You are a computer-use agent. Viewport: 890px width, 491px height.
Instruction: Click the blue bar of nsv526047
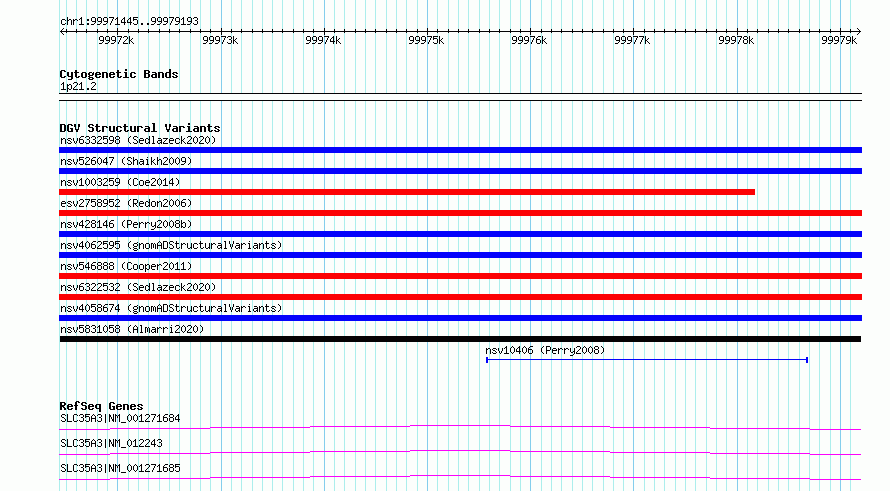point(460,171)
